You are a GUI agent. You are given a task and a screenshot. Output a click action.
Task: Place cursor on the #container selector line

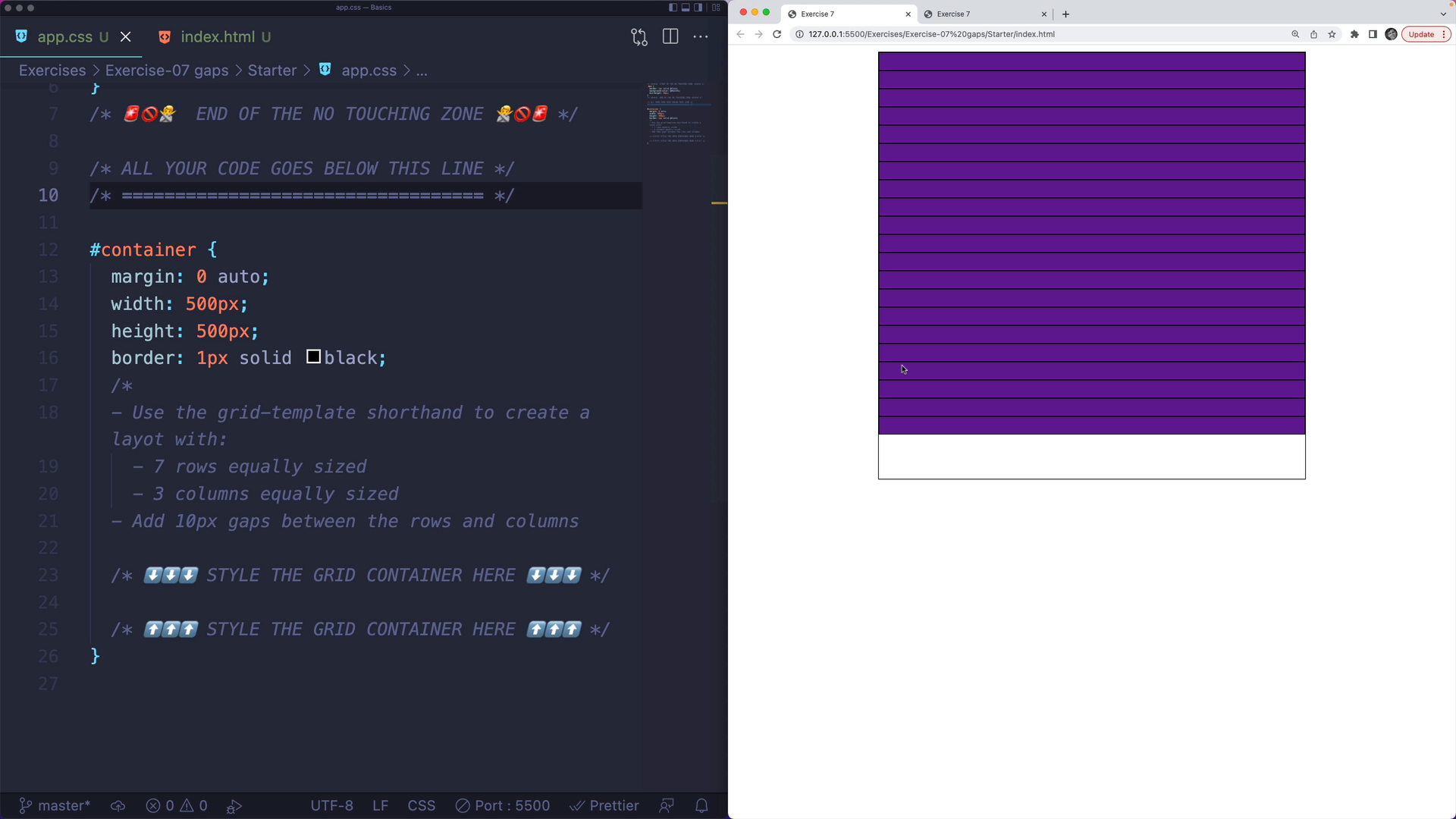point(153,249)
